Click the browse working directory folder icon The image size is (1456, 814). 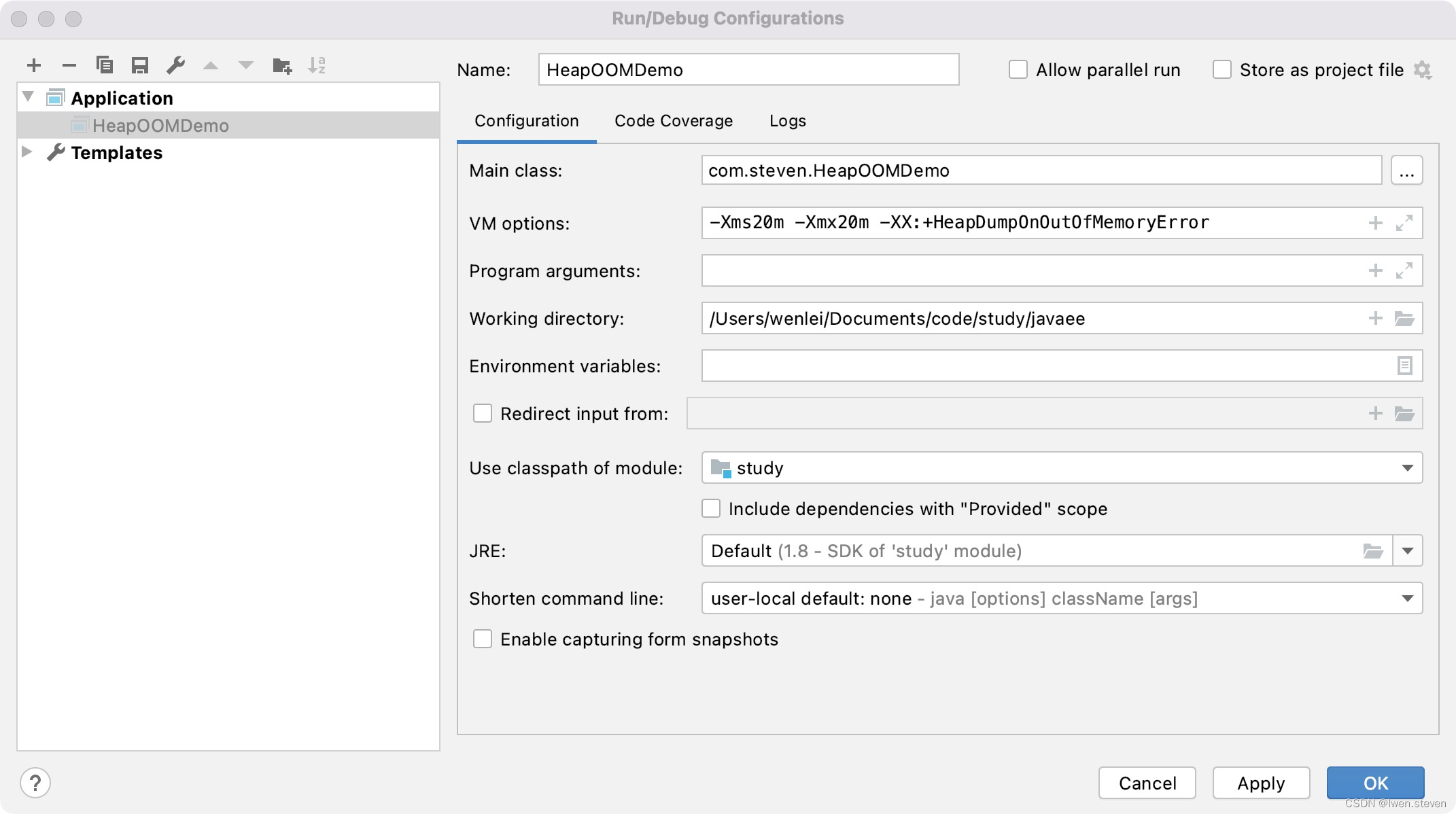[1404, 318]
